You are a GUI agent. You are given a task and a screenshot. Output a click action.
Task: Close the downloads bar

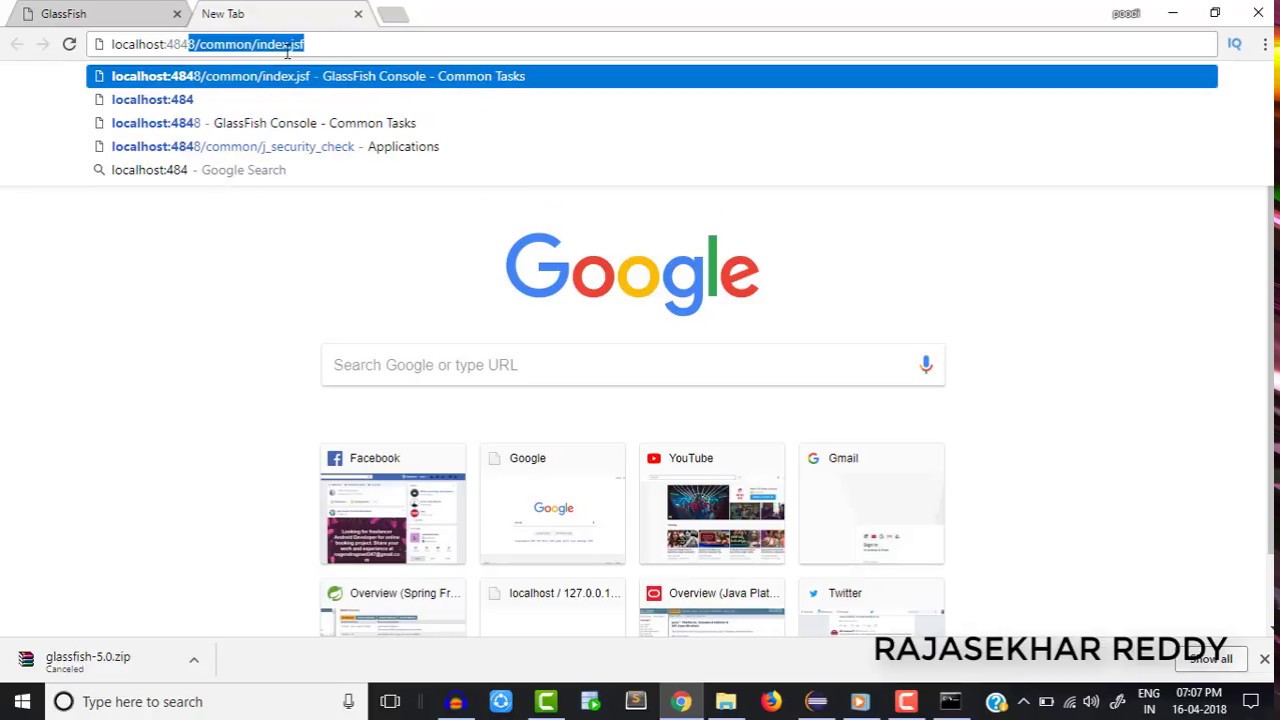(1264, 660)
